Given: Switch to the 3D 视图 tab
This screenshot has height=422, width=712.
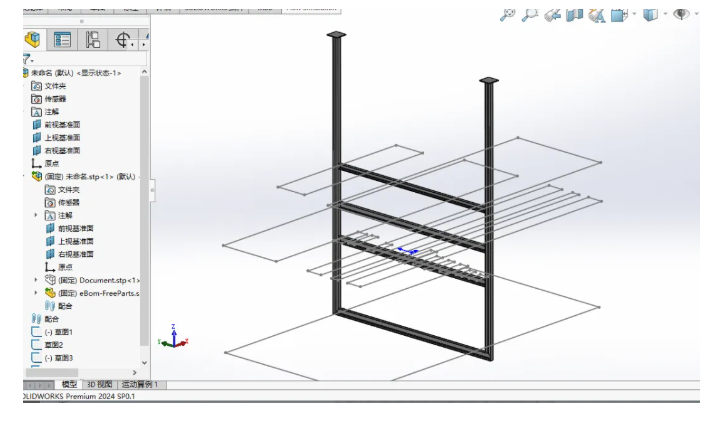Looking at the screenshot, I should [x=100, y=384].
